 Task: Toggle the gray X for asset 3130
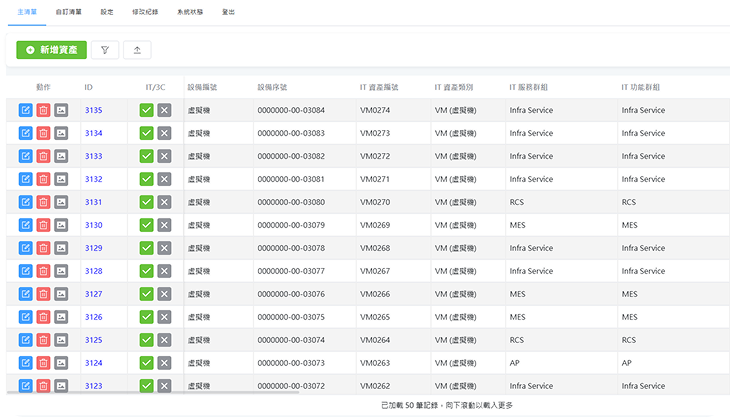164,225
